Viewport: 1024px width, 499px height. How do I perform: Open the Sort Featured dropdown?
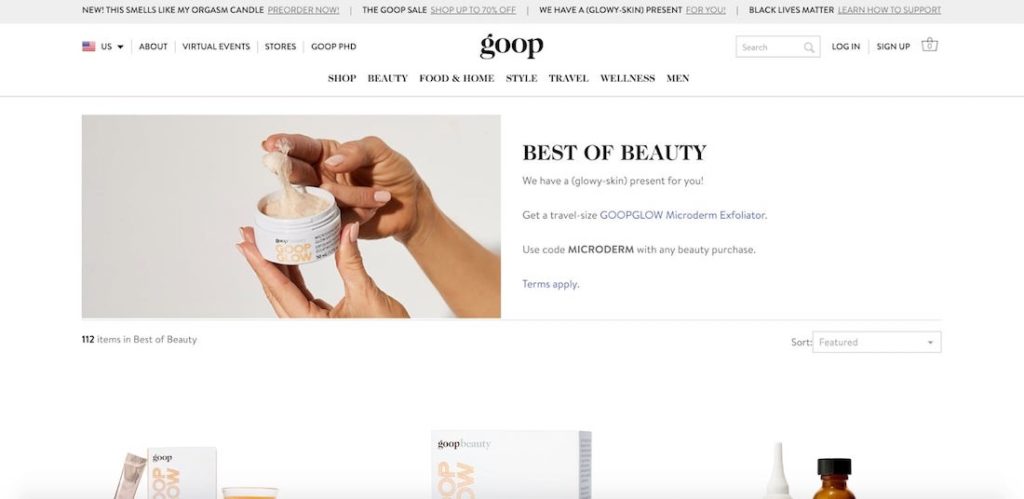click(x=876, y=342)
